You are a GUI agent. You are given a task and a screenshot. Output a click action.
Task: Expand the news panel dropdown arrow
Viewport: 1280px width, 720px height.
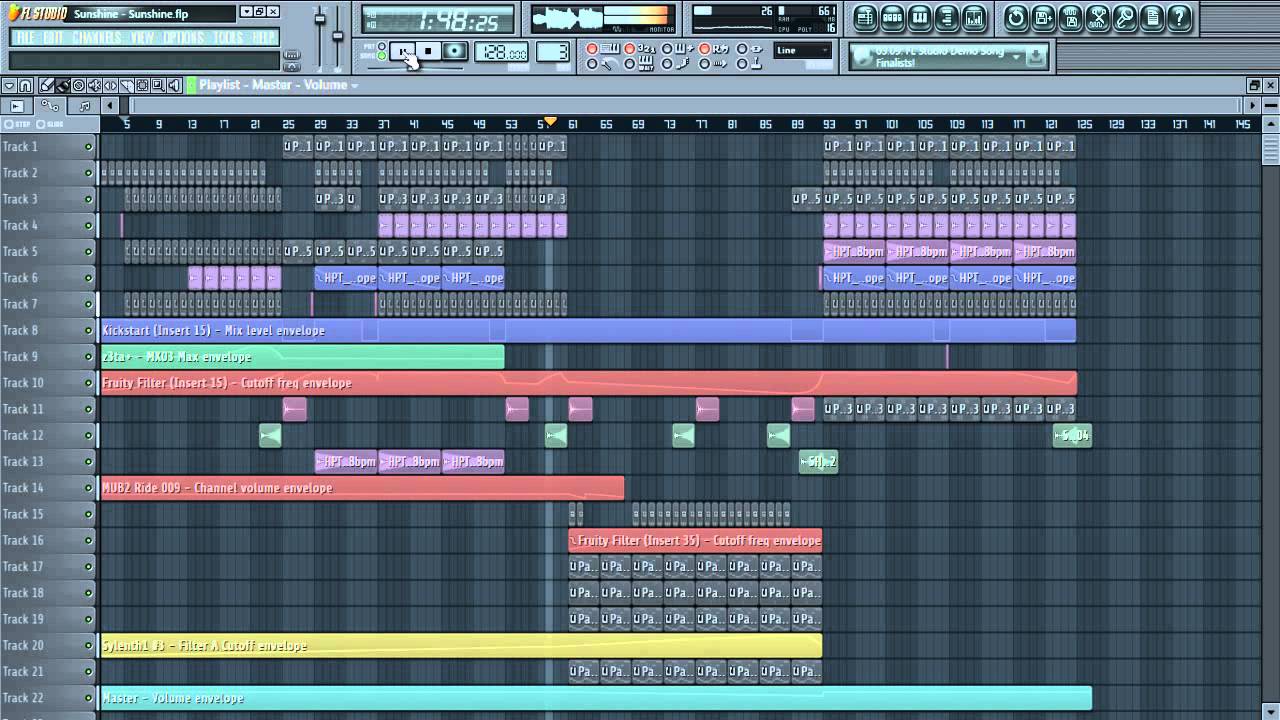(1017, 57)
